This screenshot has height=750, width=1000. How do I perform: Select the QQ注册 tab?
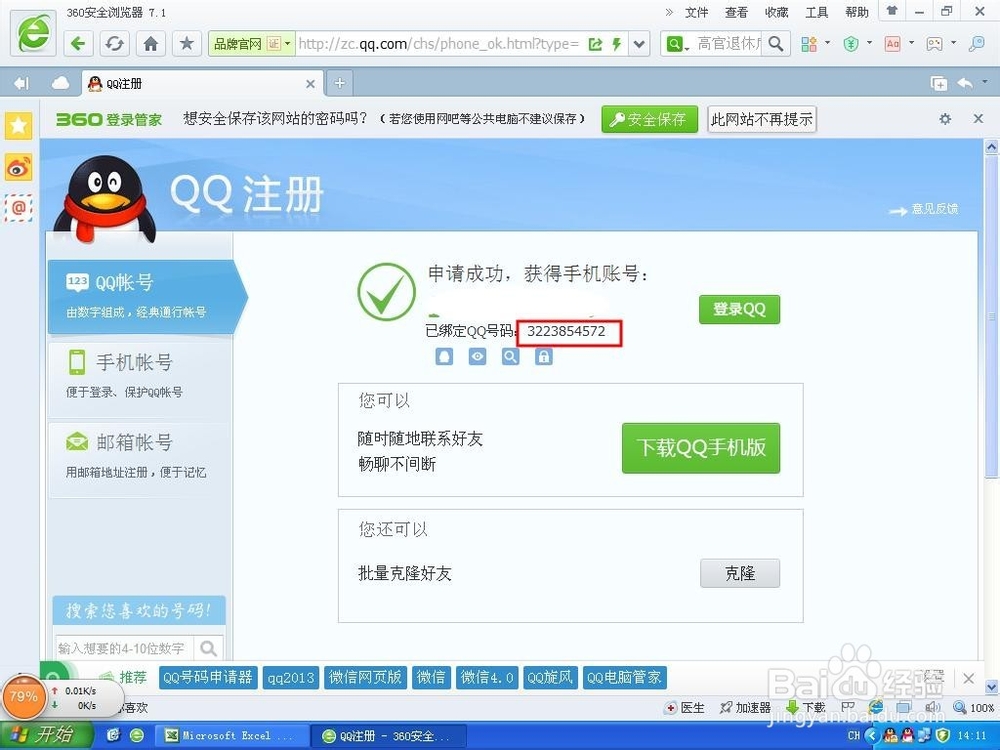click(x=201, y=84)
